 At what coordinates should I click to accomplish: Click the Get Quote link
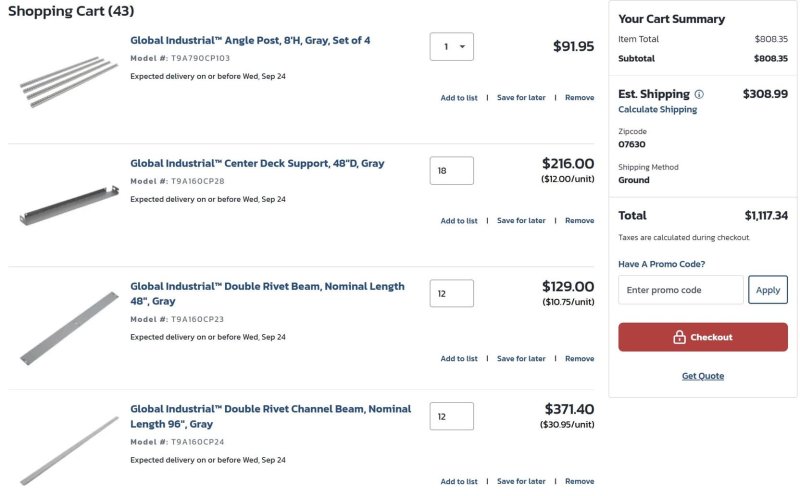702,376
